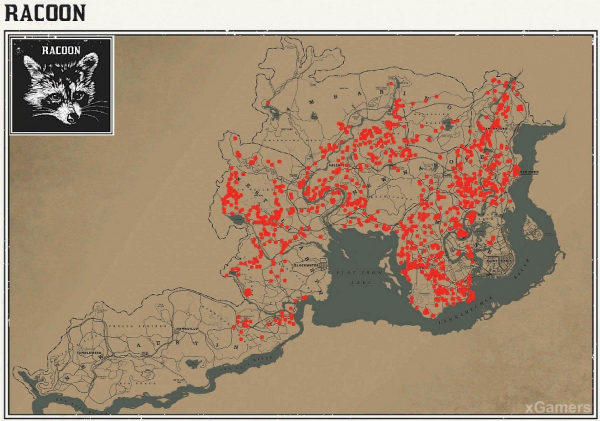The height and width of the screenshot is (421, 600).
Task: Click the Armadillo town label
Action: pos(186,329)
